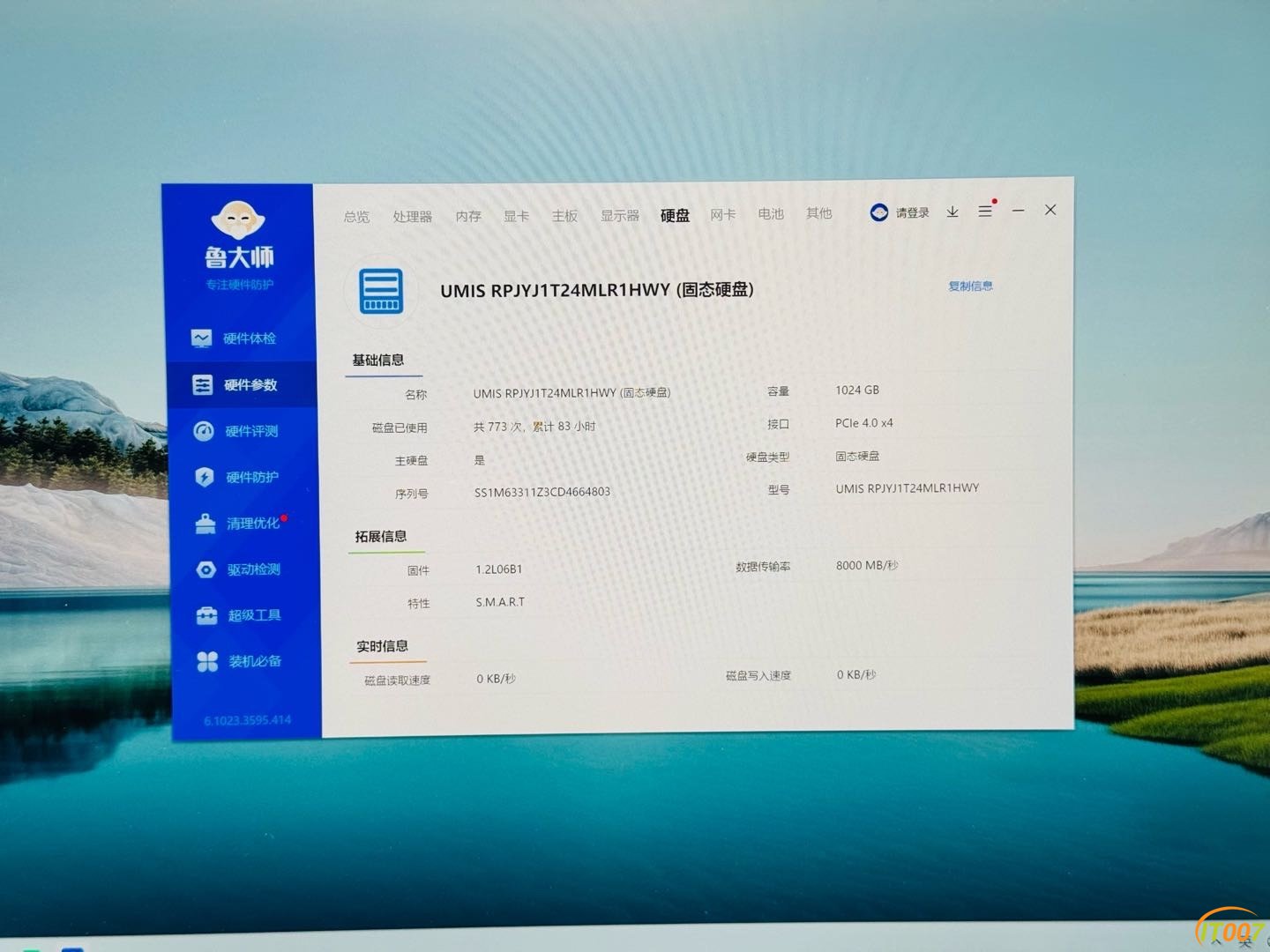Open 驱动检测 driver detection icon

(206, 569)
